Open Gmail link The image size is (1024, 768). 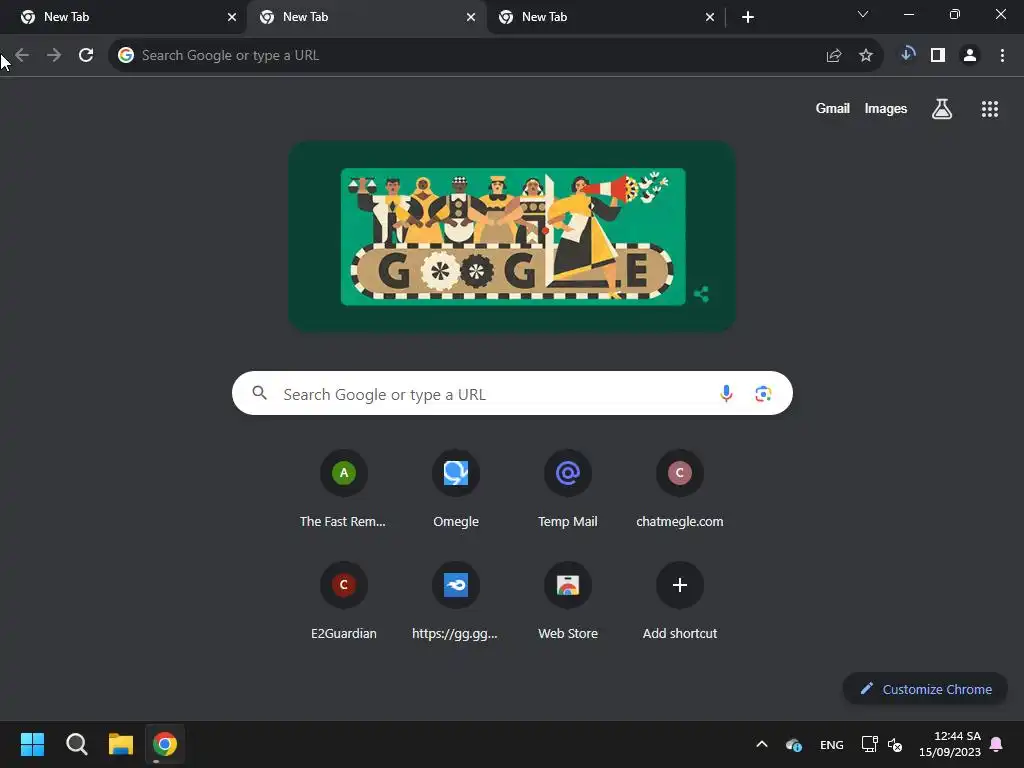(832, 108)
